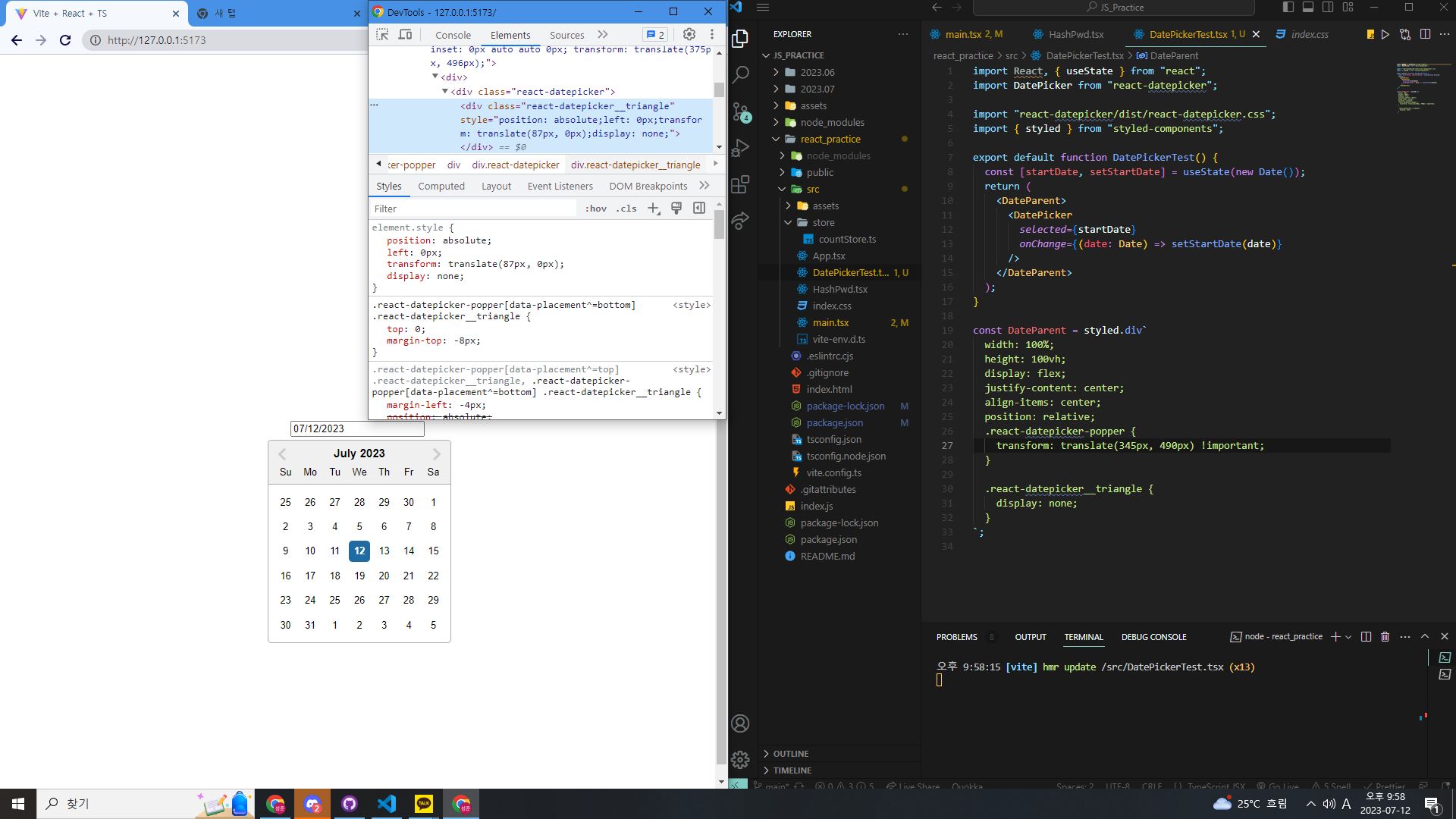Screen dimensions: 1456x819
Task: Toggle primary sidebar layout button
Action: 1288,8
